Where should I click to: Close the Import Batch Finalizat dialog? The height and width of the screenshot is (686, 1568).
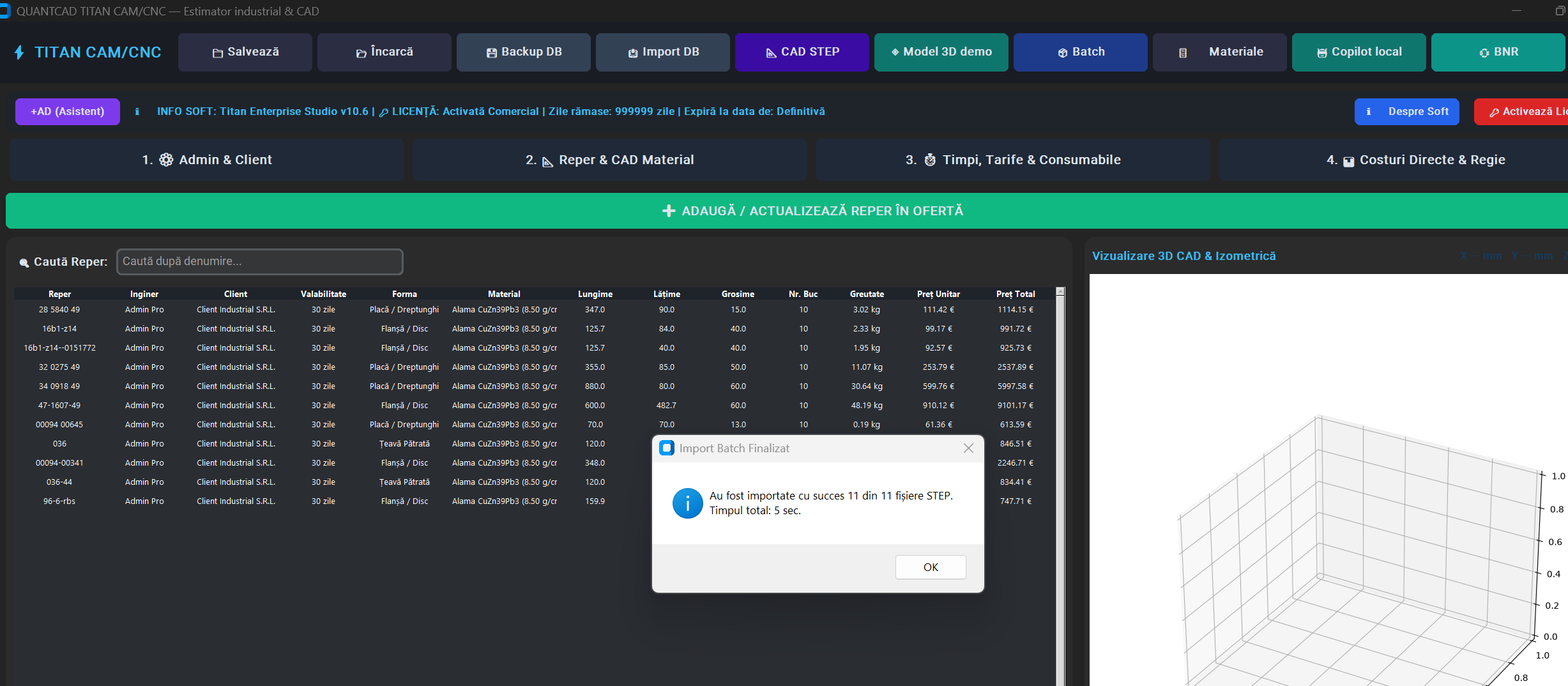968,448
